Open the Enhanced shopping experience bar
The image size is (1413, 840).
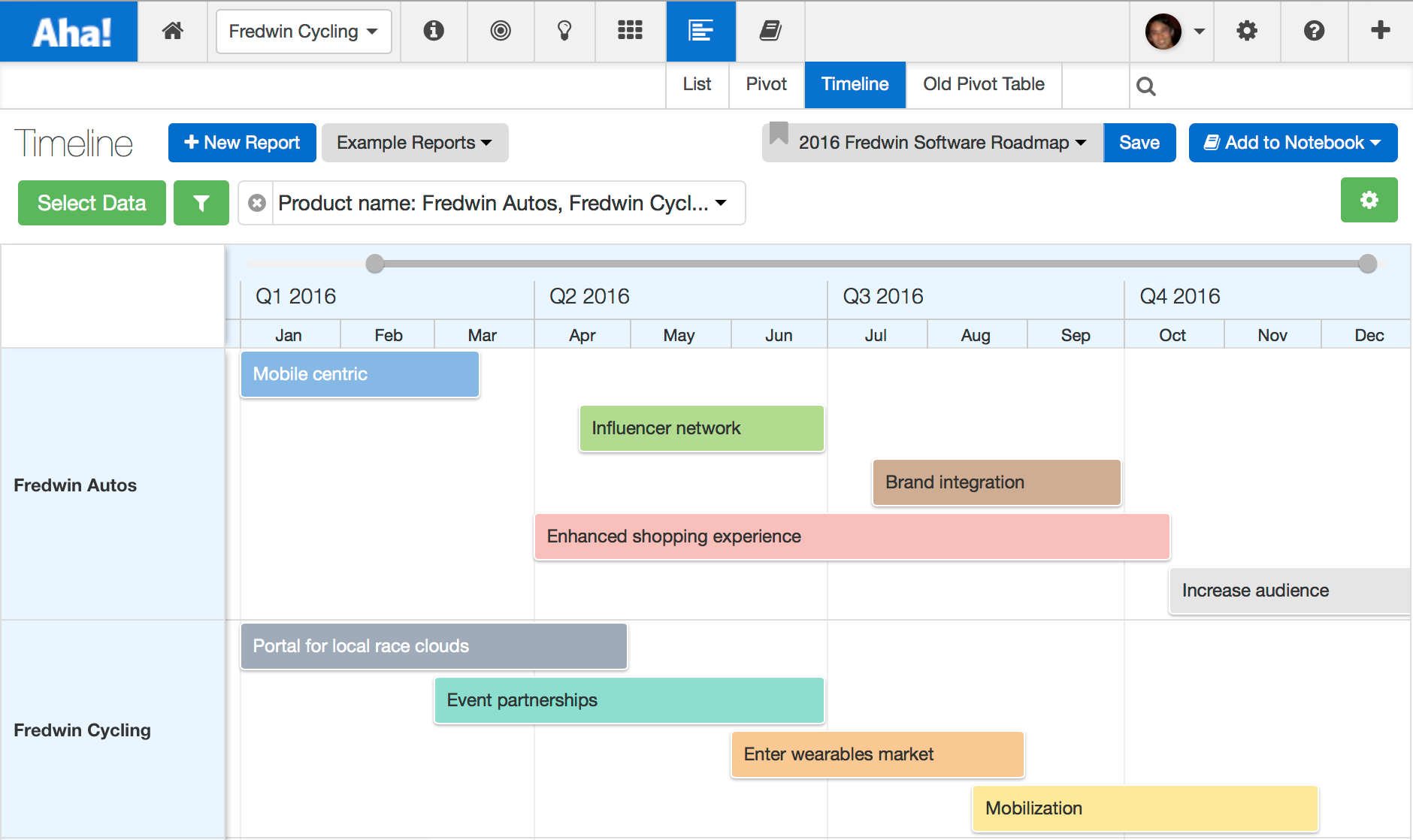point(852,536)
